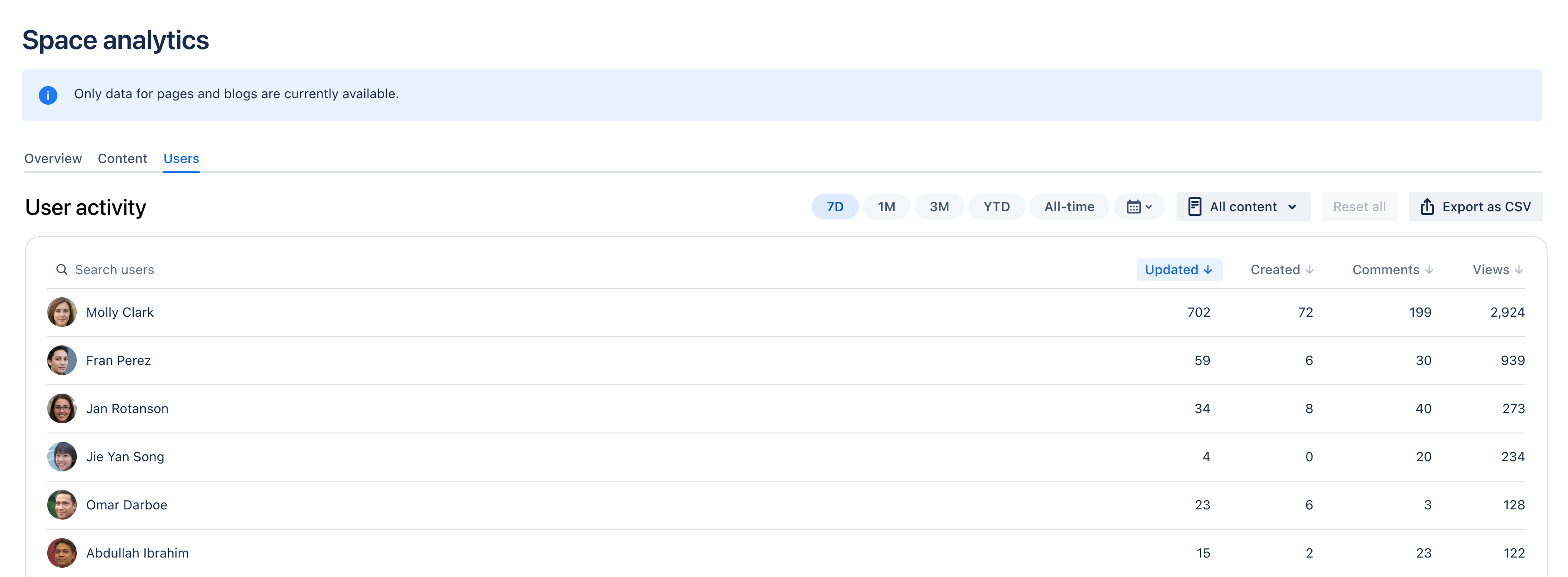
Task: Click the blue info icon in banner
Action: click(48, 95)
